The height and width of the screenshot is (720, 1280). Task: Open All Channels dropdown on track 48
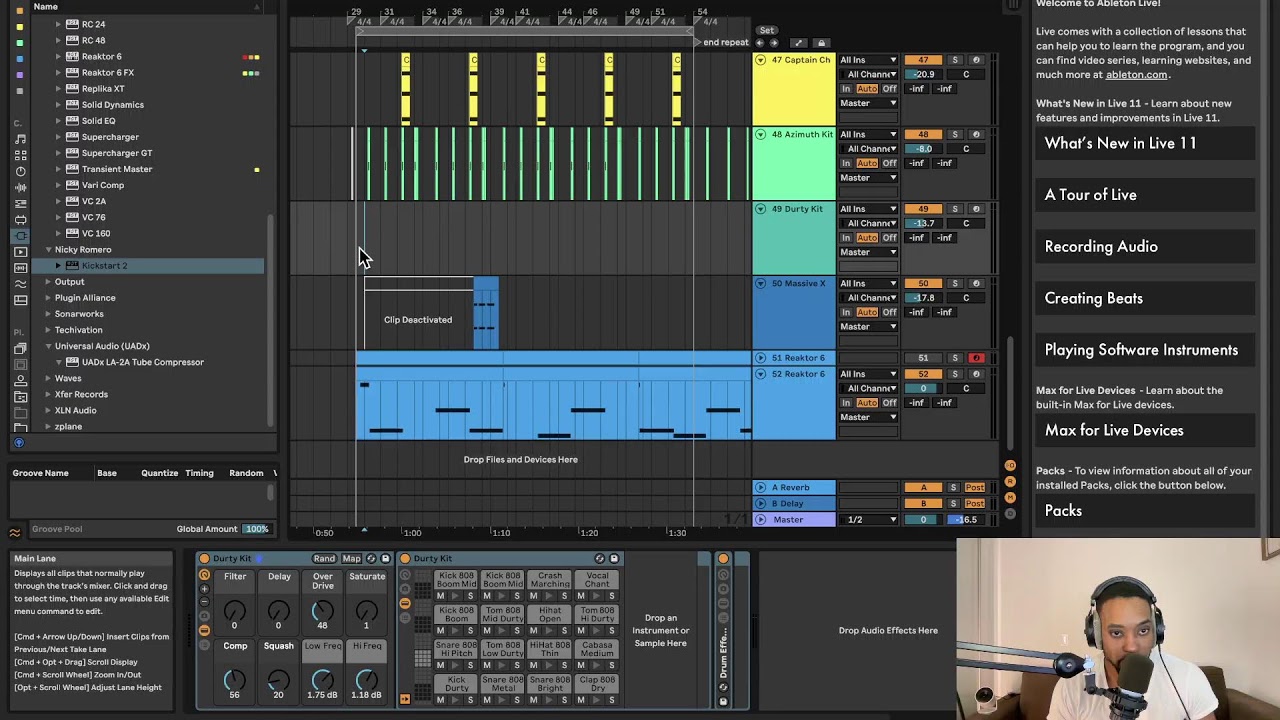pos(868,149)
